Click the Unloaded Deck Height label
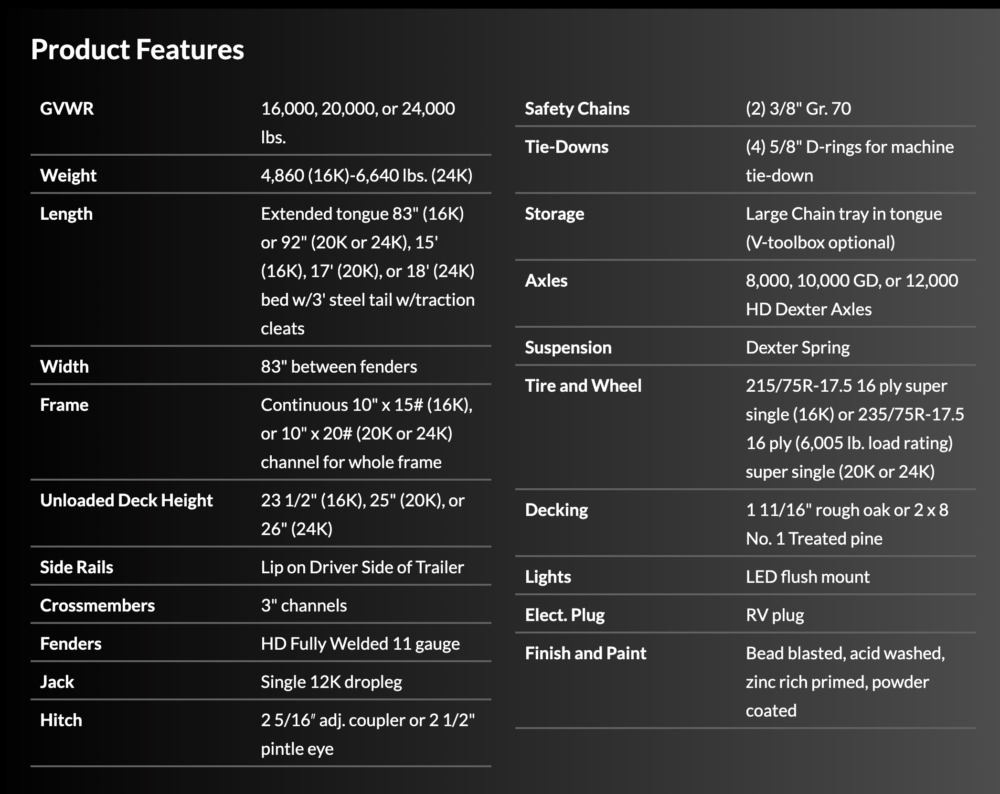 [126, 500]
